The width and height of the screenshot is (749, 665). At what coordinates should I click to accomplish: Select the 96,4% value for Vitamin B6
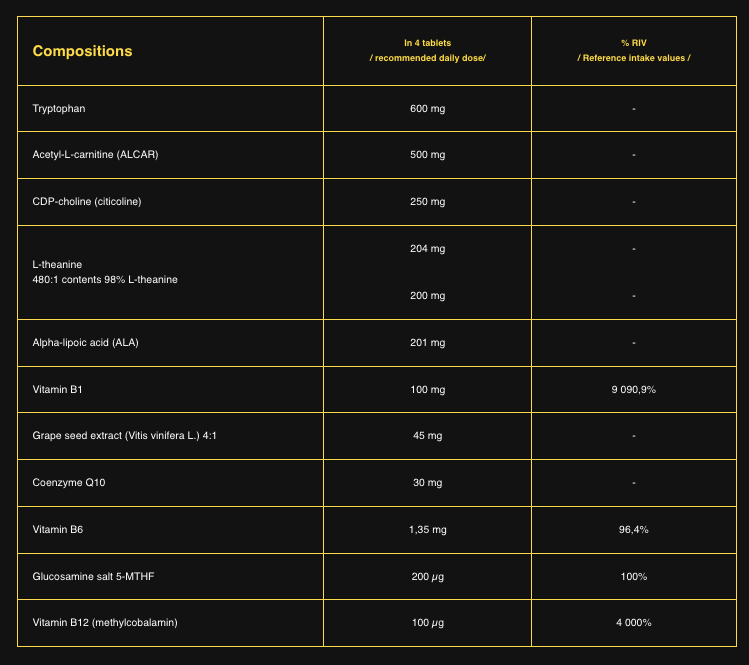(x=634, y=530)
